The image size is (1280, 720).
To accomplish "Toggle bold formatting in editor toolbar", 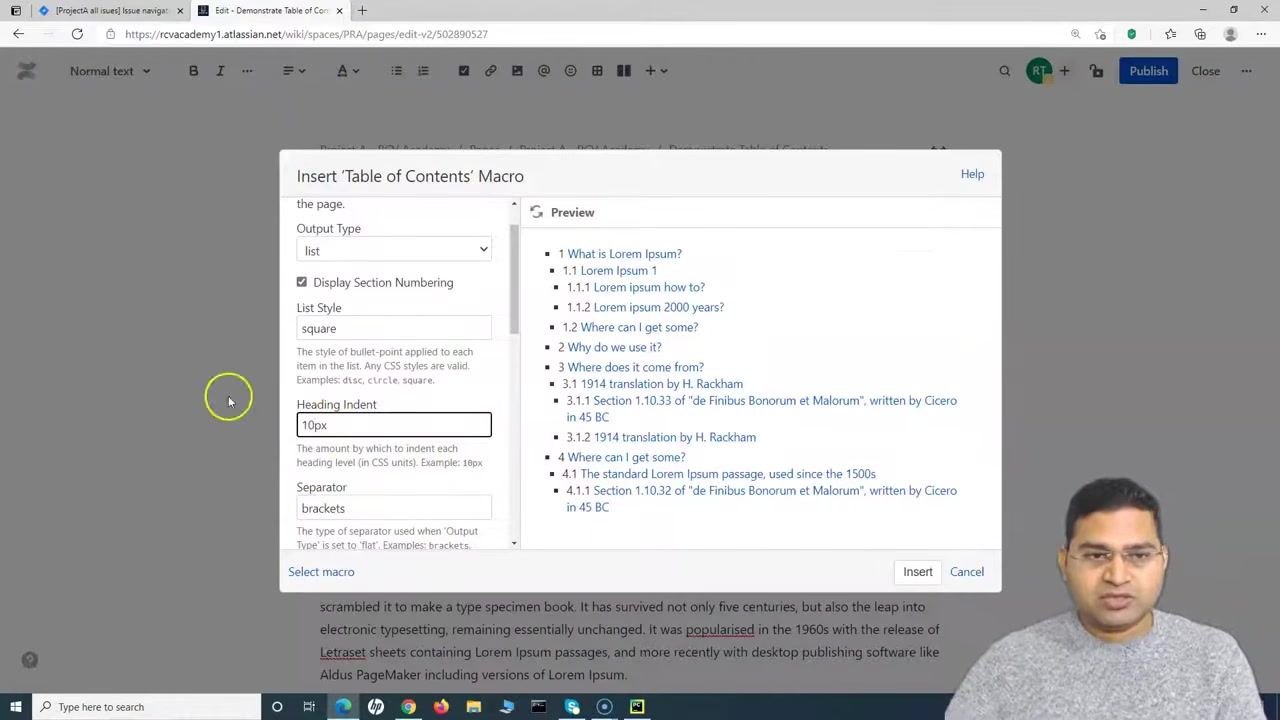I will [x=193, y=71].
